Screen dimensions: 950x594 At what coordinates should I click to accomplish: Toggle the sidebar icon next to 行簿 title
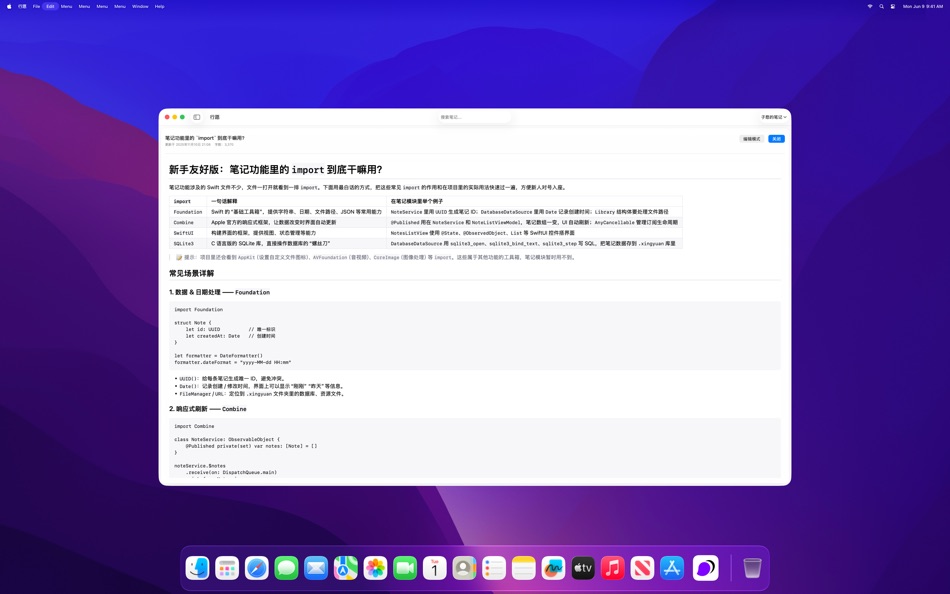coord(197,117)
